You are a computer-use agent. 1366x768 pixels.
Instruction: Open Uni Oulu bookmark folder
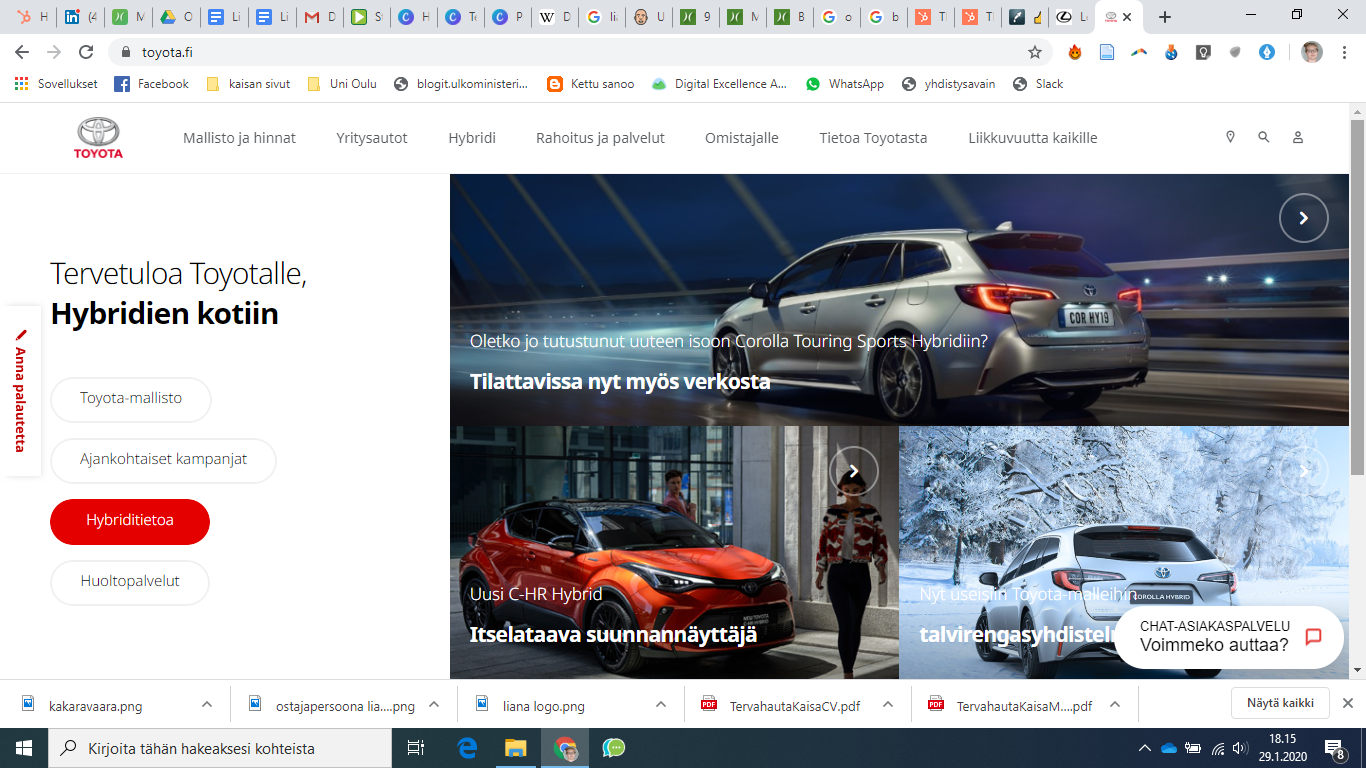click(x=342, y=84)
